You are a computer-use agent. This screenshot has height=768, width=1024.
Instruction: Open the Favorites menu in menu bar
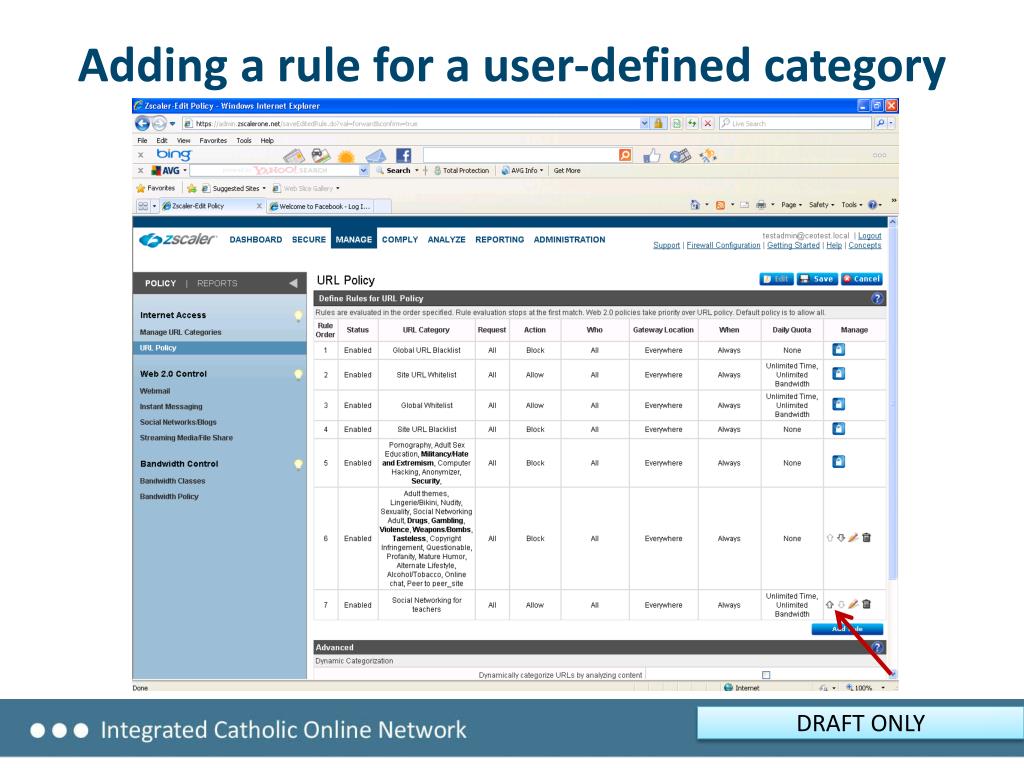213,140
